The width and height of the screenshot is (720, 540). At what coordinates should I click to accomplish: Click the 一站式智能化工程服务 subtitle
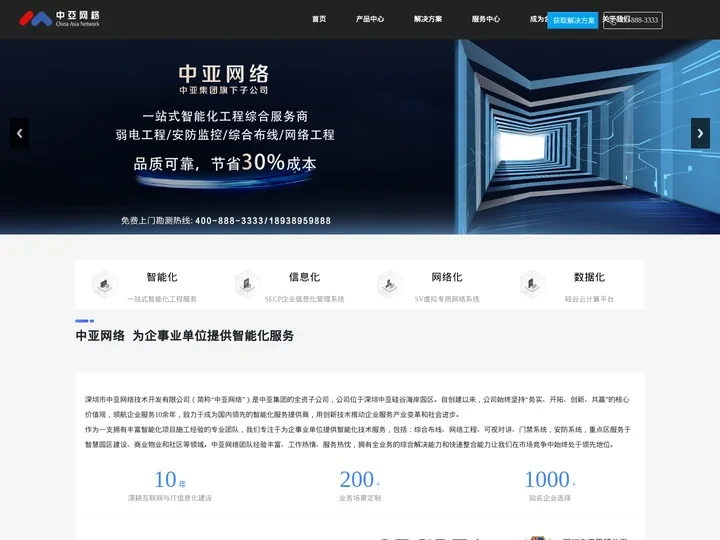[162, 299]
